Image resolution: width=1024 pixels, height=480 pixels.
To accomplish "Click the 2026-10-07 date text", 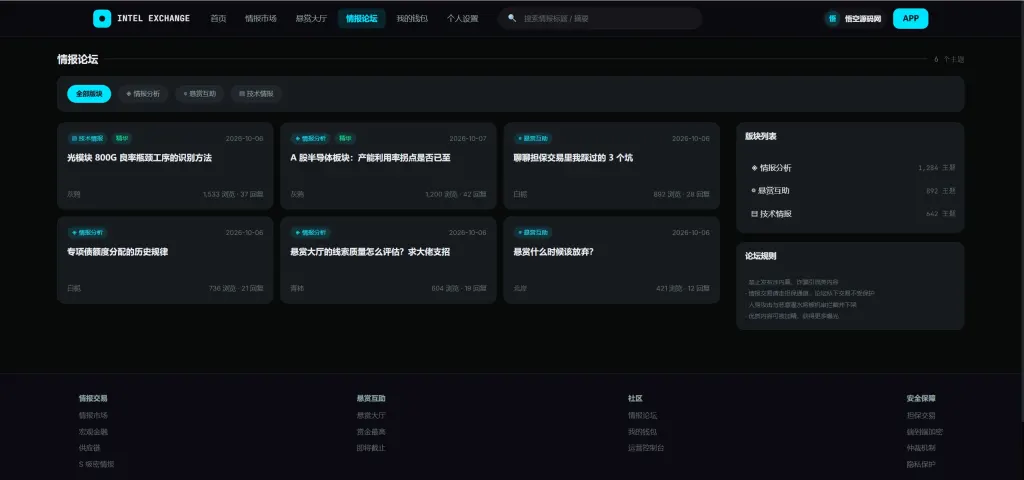I will (468, 139).
